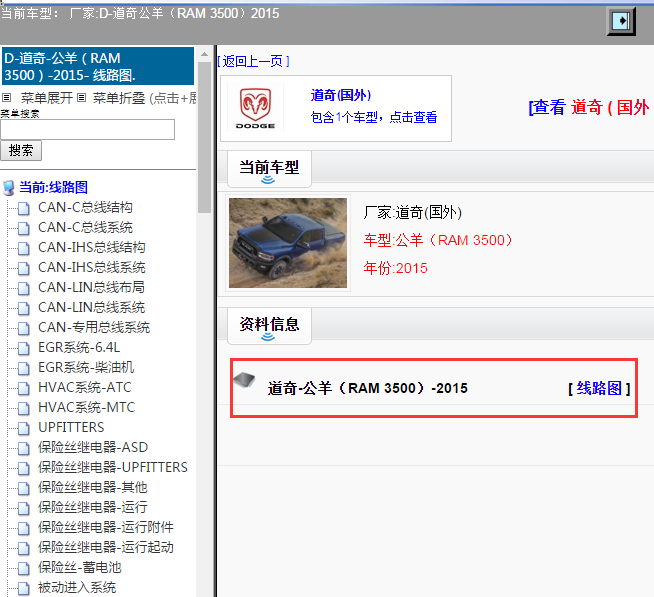Screen dimensions: 654x597
Task: Click the 查看 道奇(国外 link on right
Action: [589, 108]
